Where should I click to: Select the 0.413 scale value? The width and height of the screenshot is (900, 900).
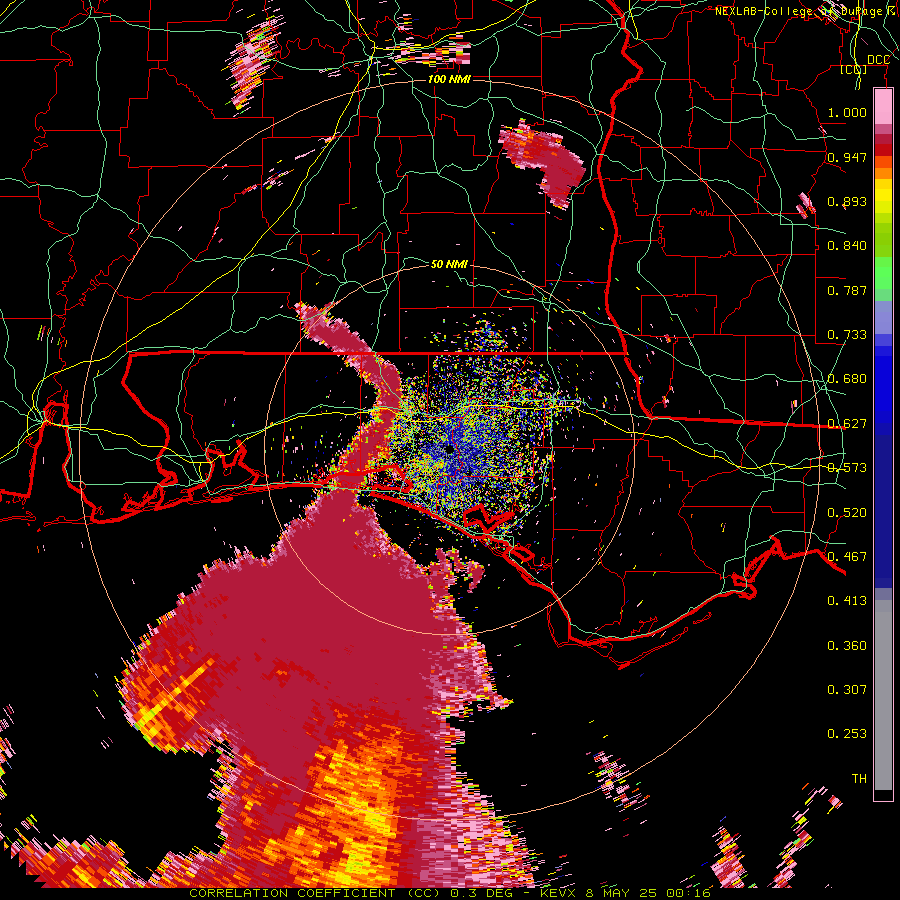point(847,601)
